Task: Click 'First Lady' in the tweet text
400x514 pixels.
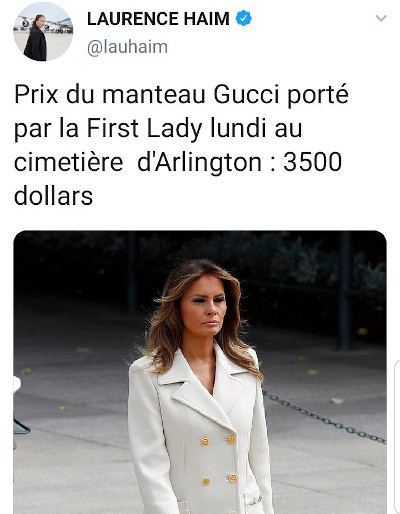Action: click(144, 129)
